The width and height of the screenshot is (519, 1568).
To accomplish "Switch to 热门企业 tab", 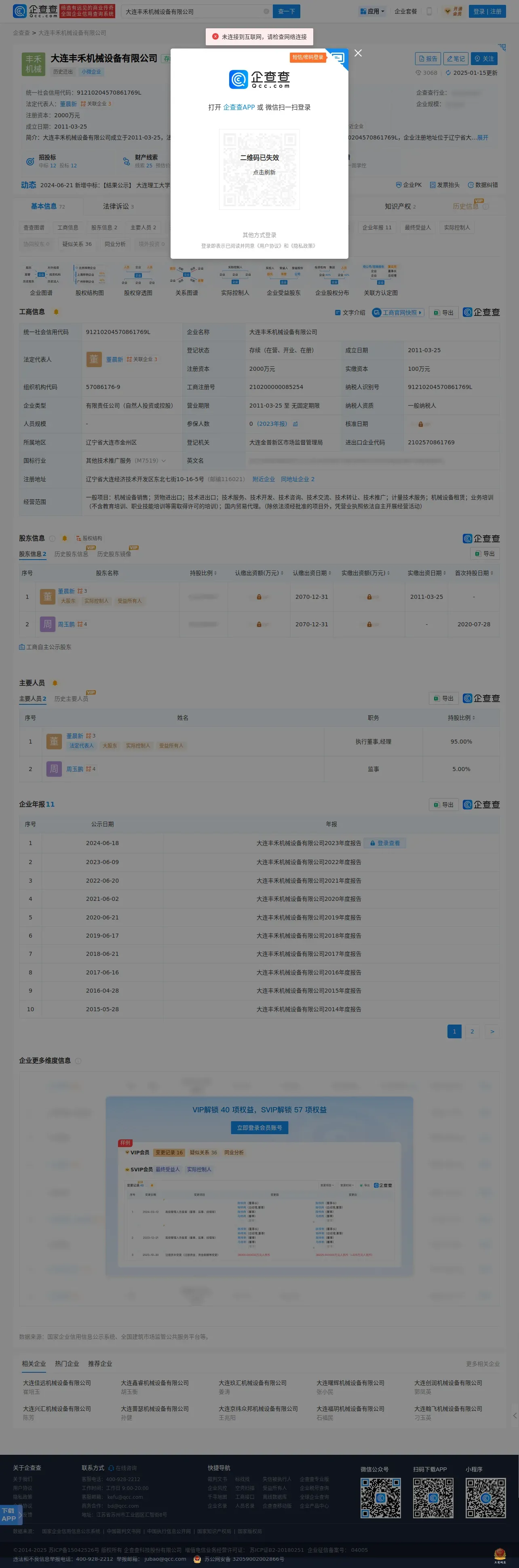I will pos(67,1363).
